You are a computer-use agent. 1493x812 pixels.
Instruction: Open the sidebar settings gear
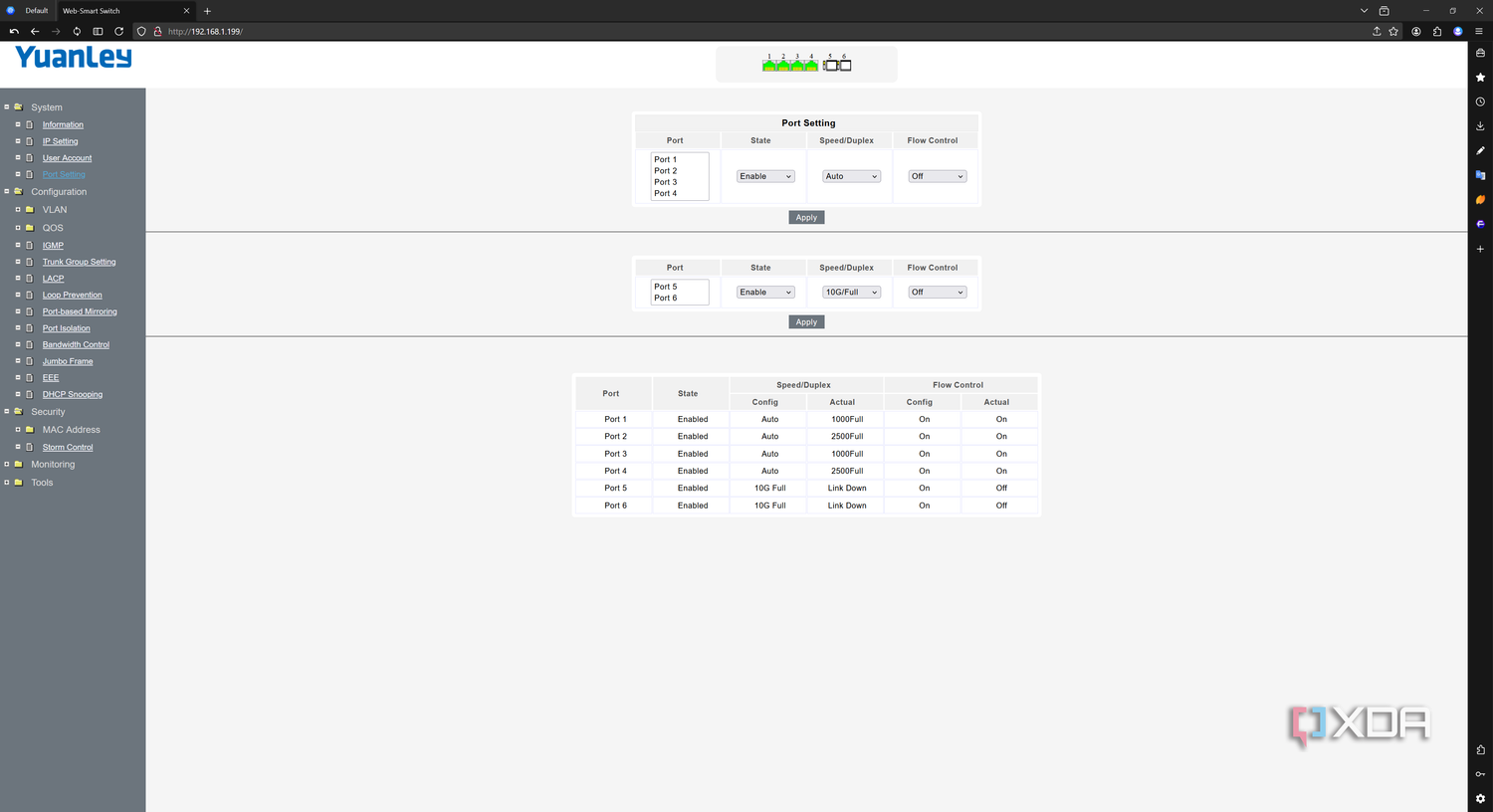[1480, 798]
